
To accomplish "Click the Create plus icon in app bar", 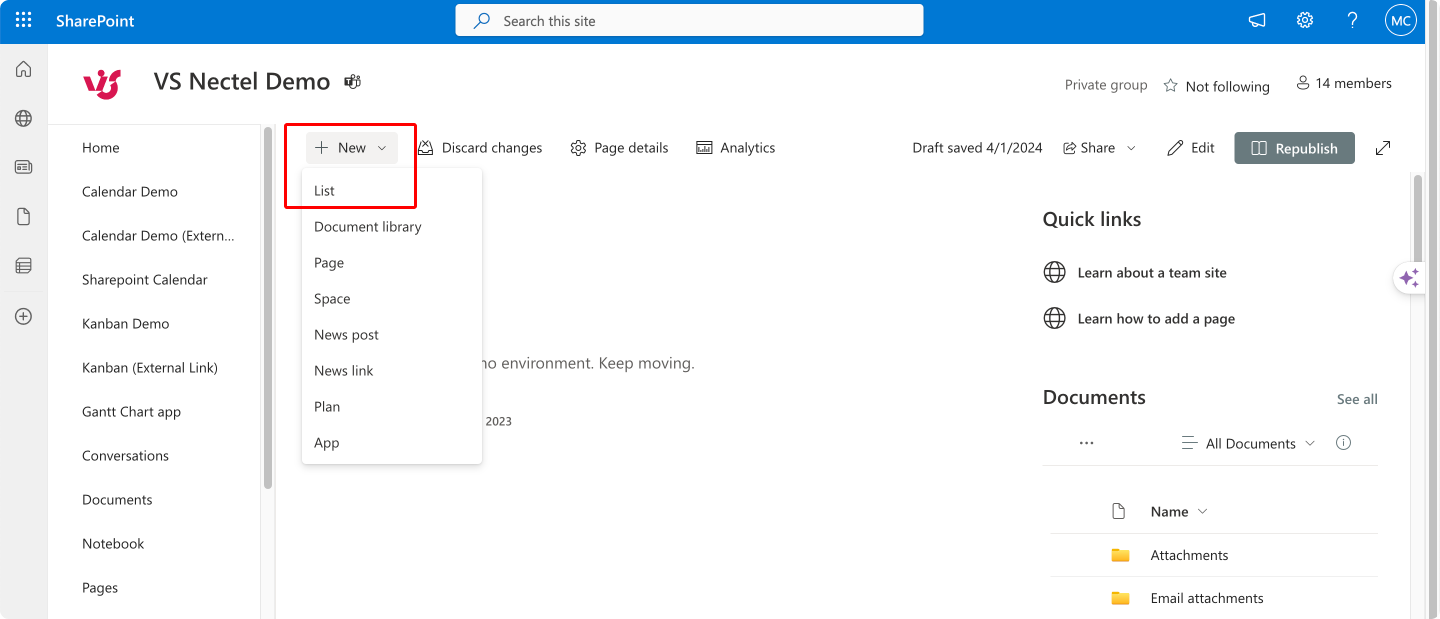I will 23,316.
